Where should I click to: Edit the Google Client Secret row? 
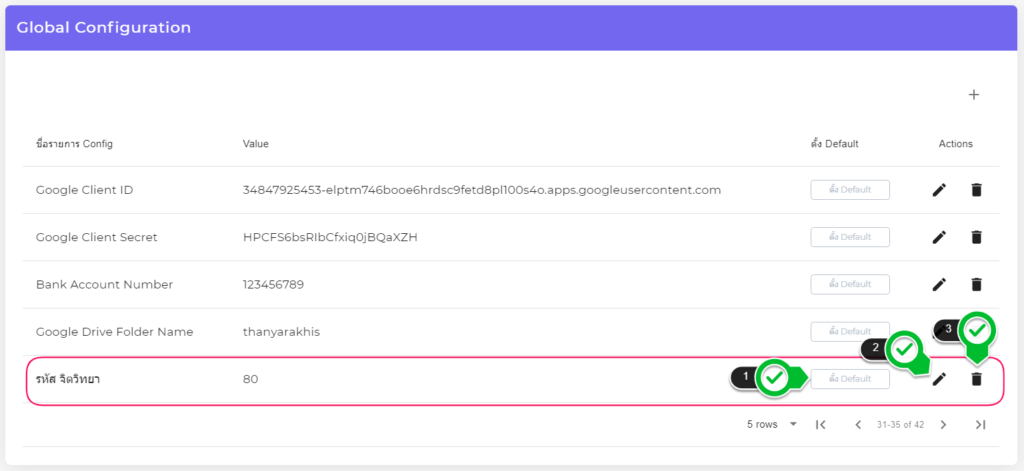(939, 237)
